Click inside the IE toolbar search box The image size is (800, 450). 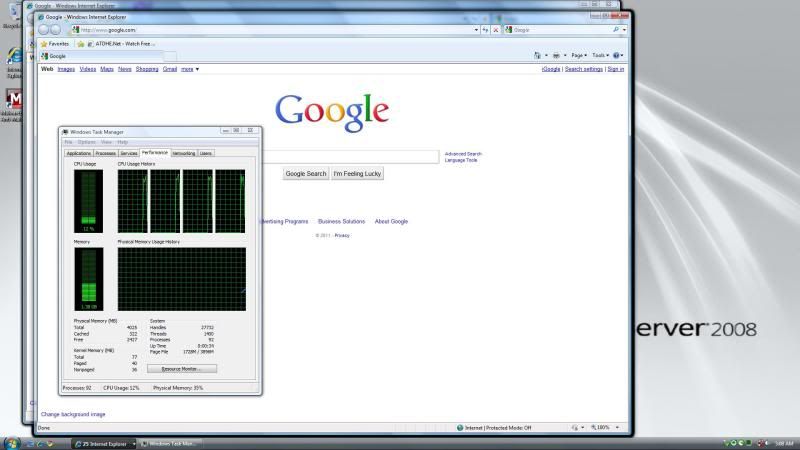(561, 30)
